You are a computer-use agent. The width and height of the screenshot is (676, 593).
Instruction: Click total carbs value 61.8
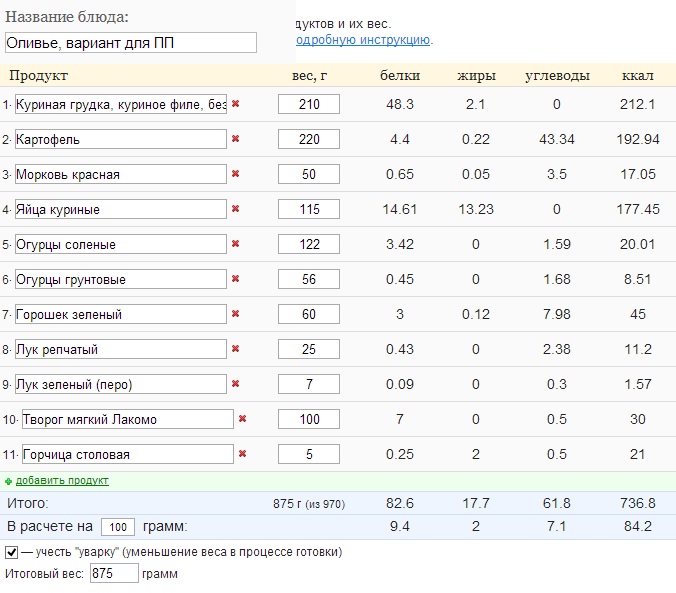pos(557,503)
